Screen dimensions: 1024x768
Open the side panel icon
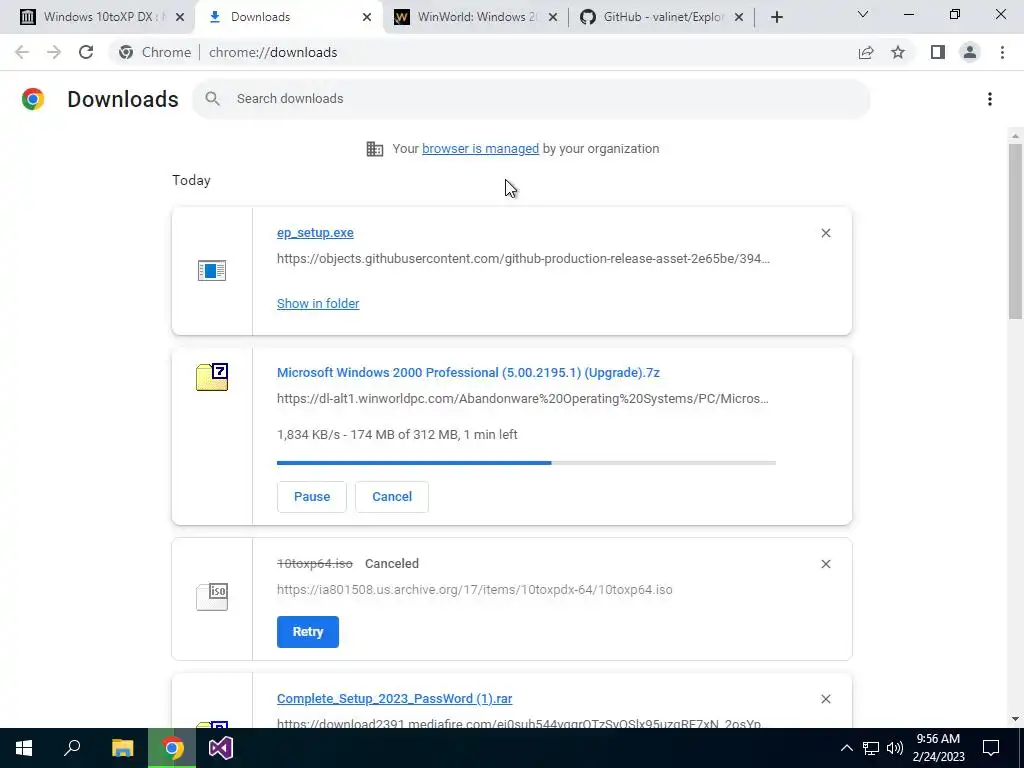[938, 52]
